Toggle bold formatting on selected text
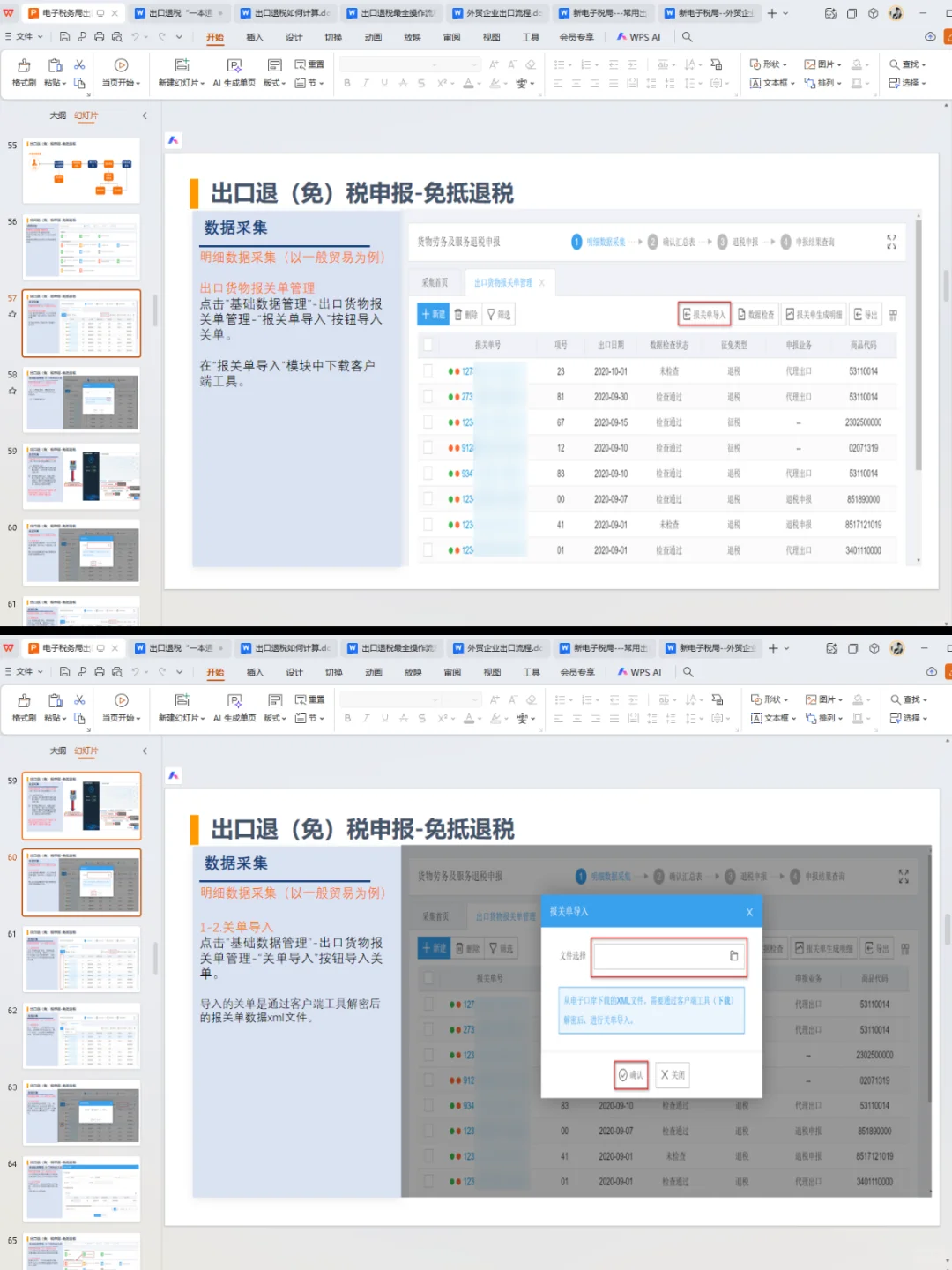Screen dimensions: 952x1270 click(x=348, y=81)
